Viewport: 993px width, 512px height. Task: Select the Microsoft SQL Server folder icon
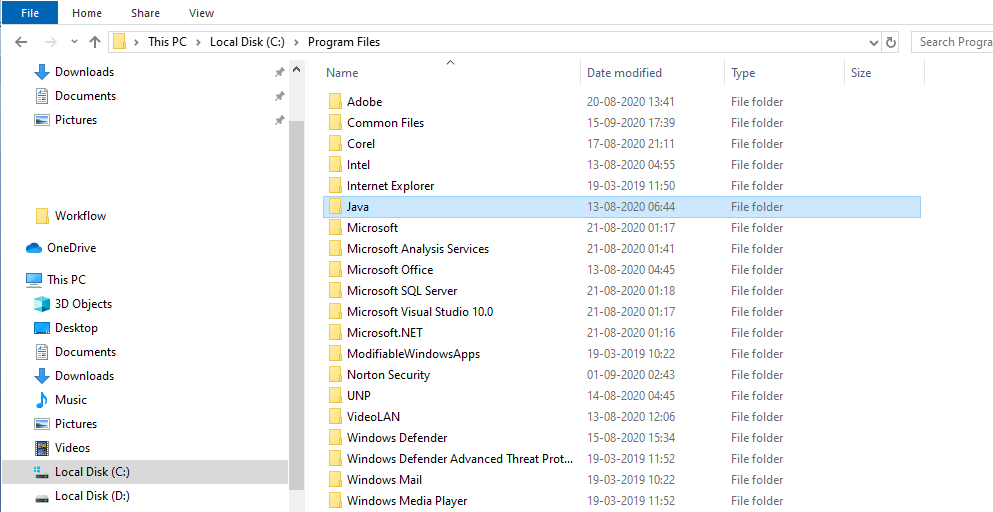pos(335,291)
